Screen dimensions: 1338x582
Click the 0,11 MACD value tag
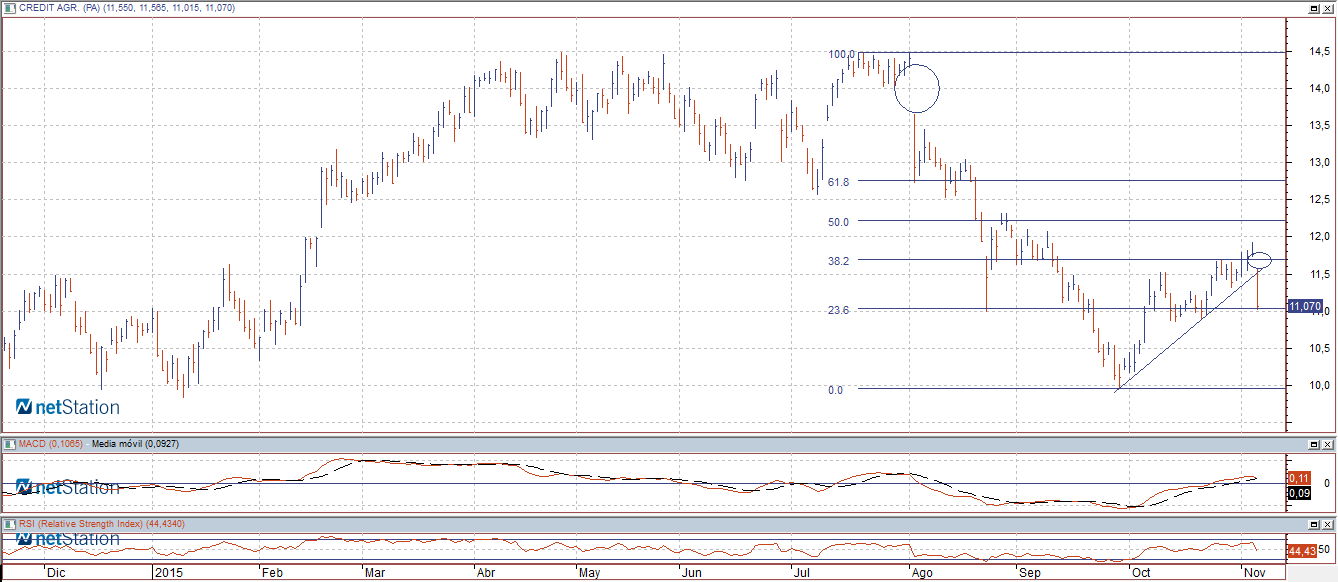[x=1299, y=478]
